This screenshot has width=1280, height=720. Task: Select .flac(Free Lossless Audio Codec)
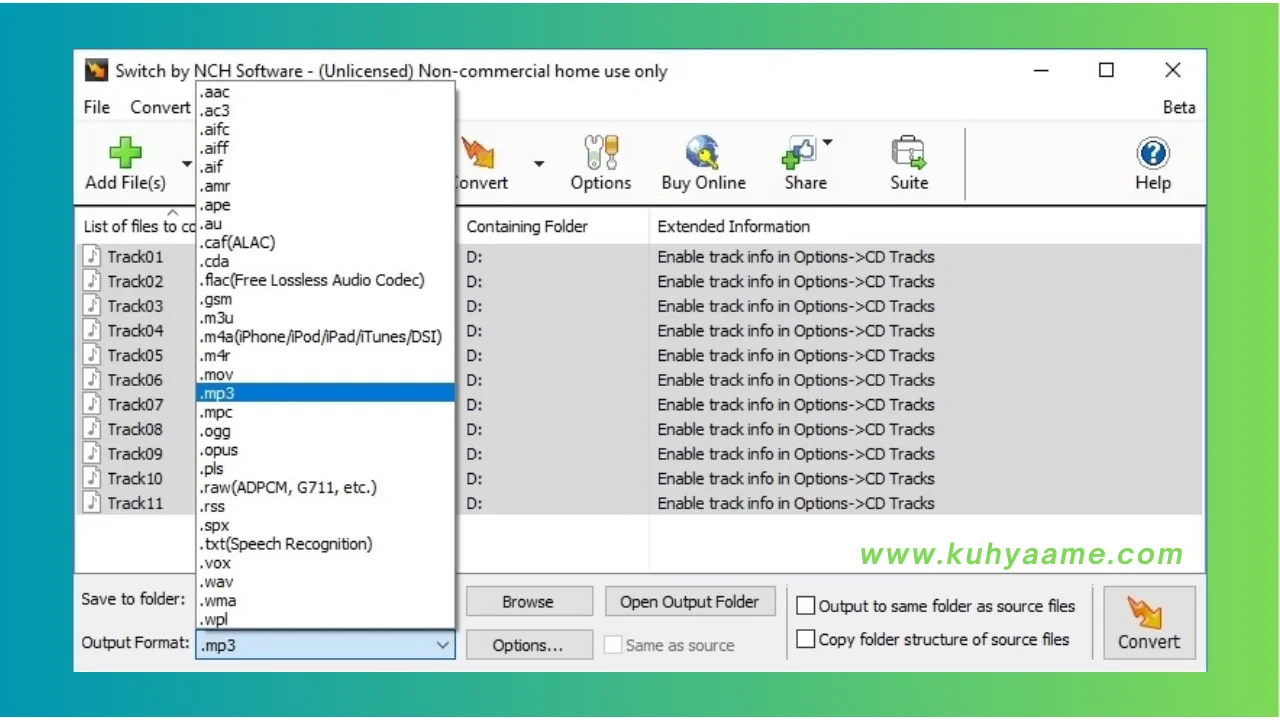(x=326, y=280)
